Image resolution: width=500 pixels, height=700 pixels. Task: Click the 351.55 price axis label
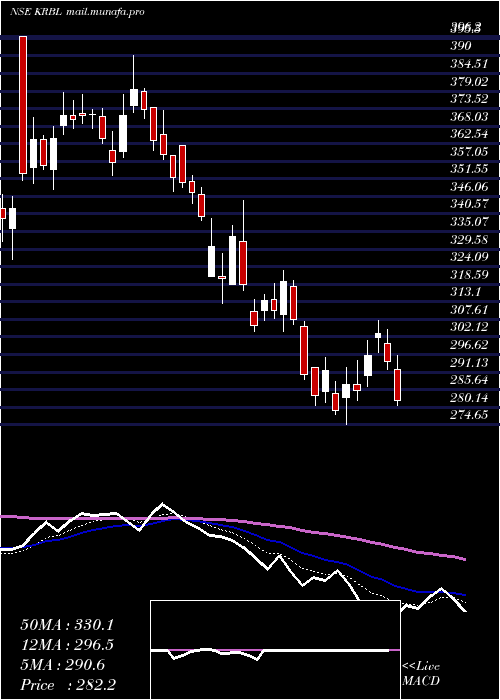tap(468, 169)
